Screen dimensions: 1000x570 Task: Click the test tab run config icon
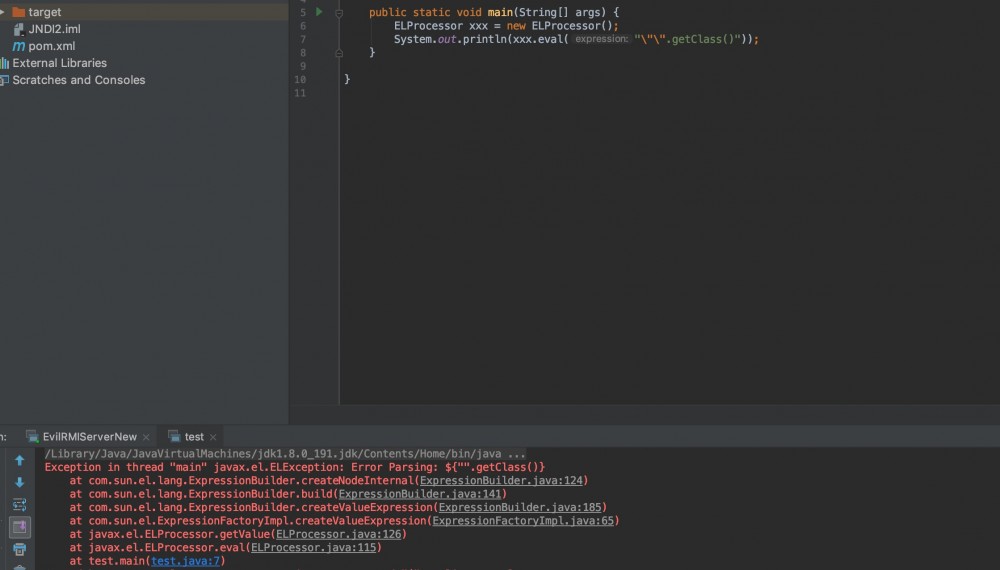click(x=174, y=437)
